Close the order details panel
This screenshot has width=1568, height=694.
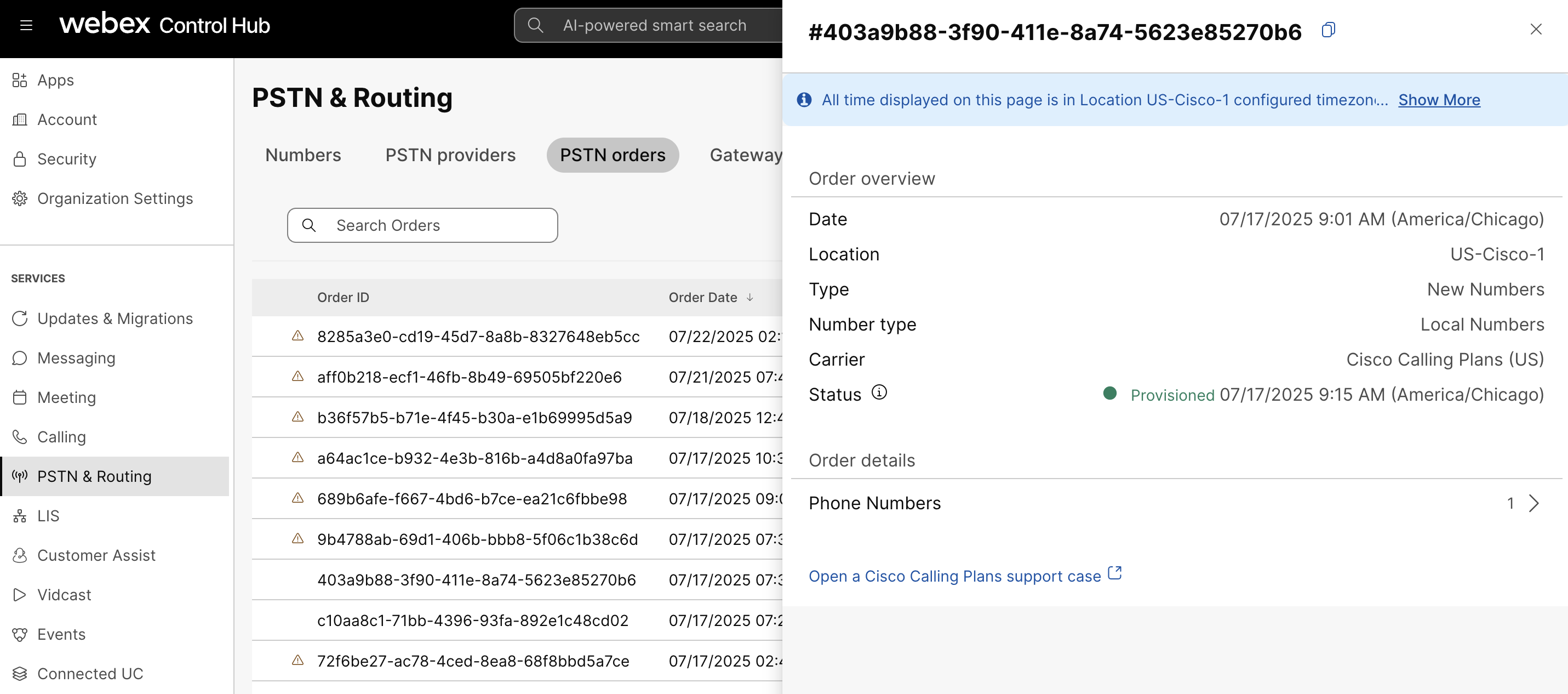click(1536, 29)
